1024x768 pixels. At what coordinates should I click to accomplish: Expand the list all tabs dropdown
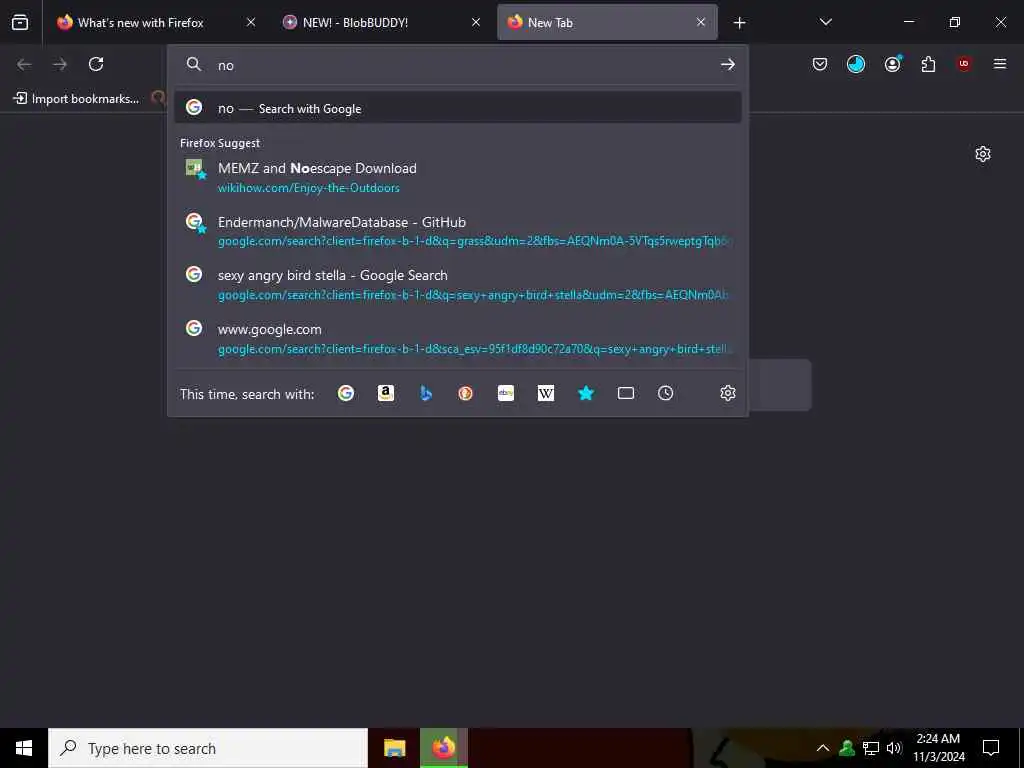[825, 22]
